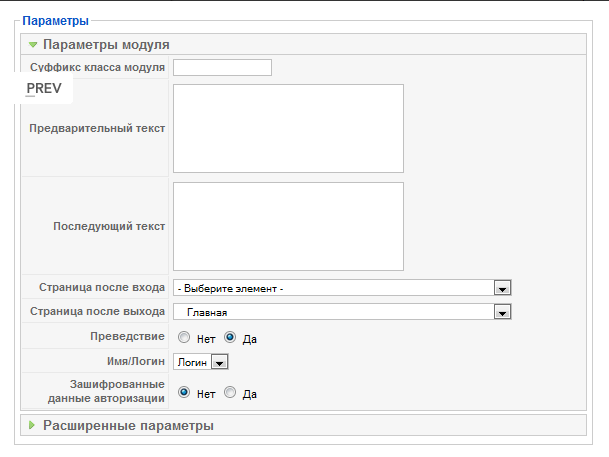Open the Страница после входа dropdown
609x457 pixels.
[x=342, y=288]
